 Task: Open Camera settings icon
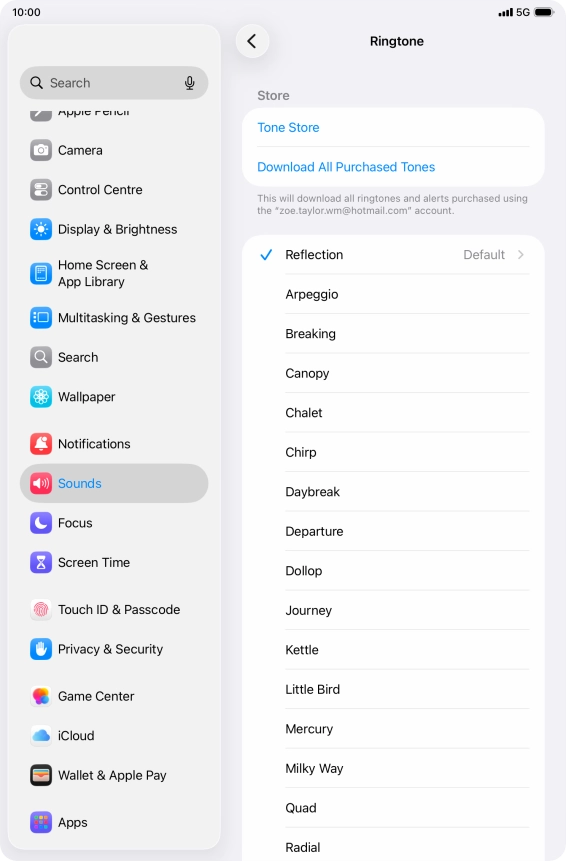click(41, 150)
